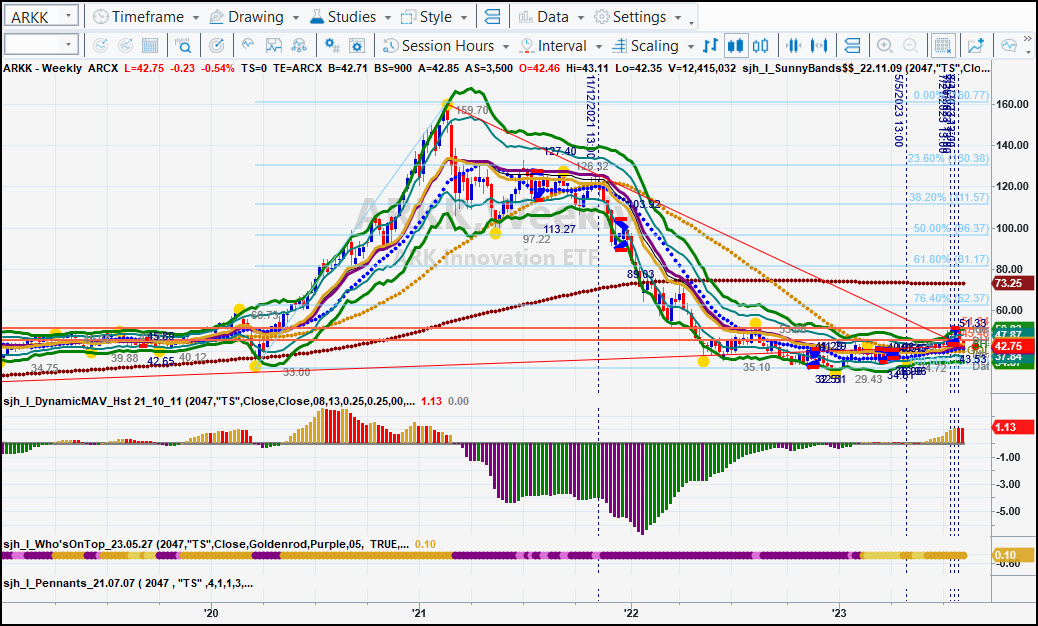Viewport: 1038px width, 626px height.
Task: Expand the Settings dropdown arrow
Action: (678, 18)
